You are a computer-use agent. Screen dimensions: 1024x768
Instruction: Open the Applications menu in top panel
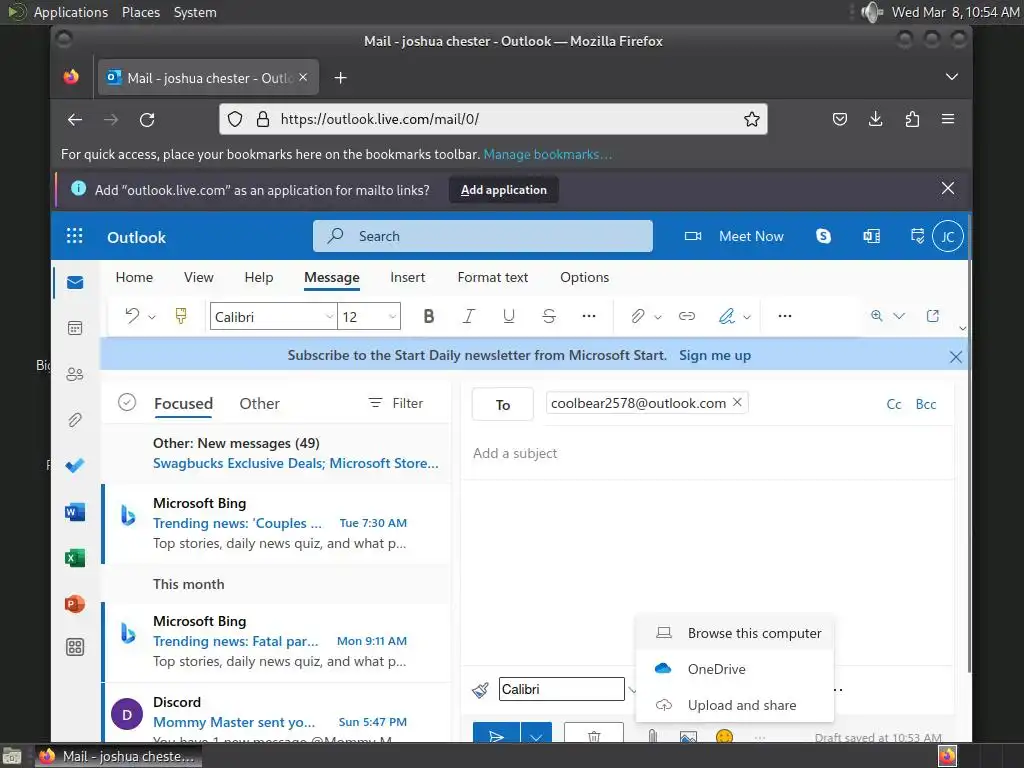coord(71,12)
